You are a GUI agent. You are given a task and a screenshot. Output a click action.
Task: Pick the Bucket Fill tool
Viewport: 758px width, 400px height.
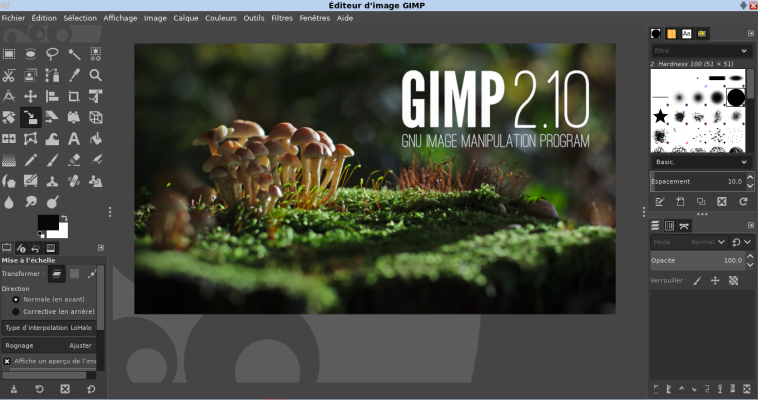point(96,139)
